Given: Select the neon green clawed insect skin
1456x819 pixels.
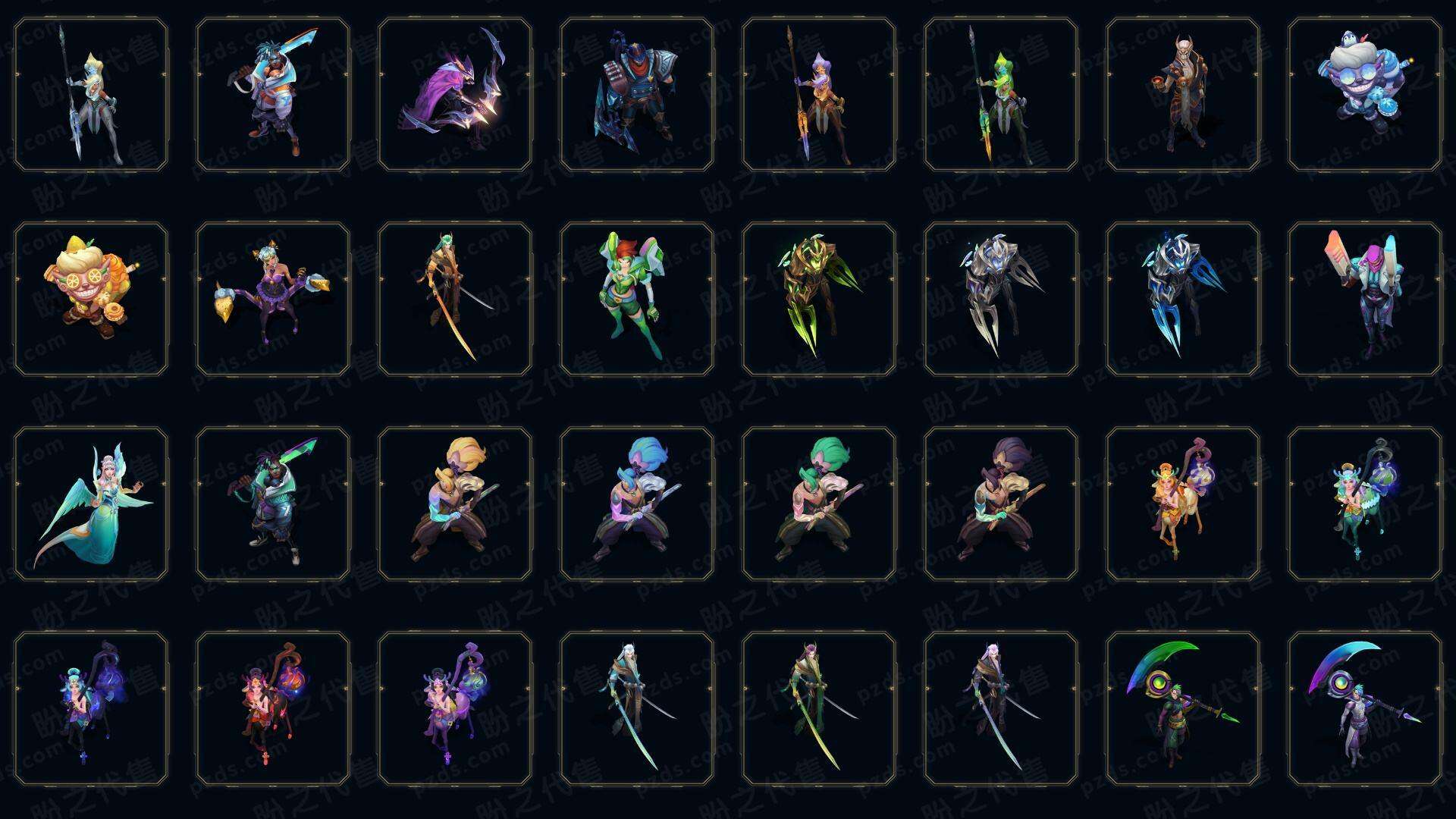Looking at the screenshot, I should point(819,299).
